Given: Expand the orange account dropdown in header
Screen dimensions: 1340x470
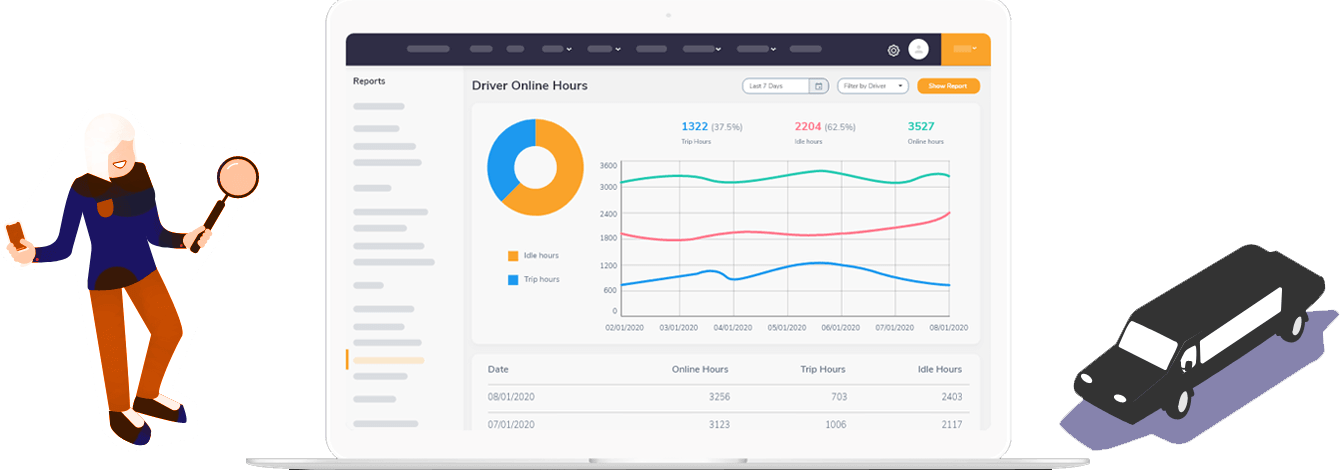Looking at the screenshot, I should point(965,49).
